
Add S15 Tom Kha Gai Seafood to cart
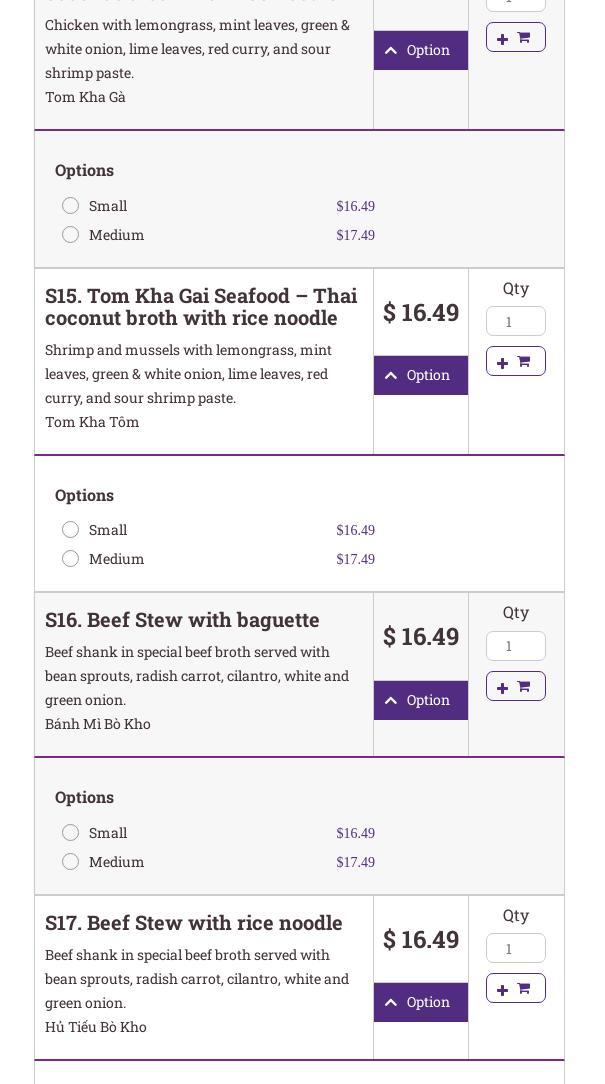click(x=515, y=361)
